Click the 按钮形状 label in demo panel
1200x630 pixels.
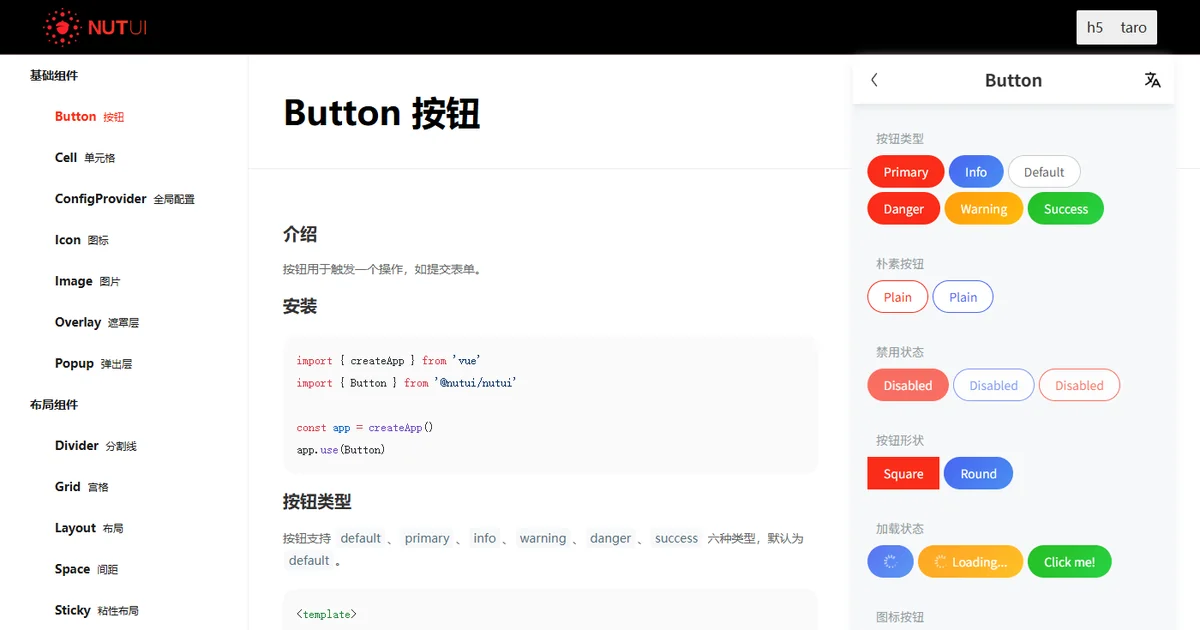[x=900, y=440]
